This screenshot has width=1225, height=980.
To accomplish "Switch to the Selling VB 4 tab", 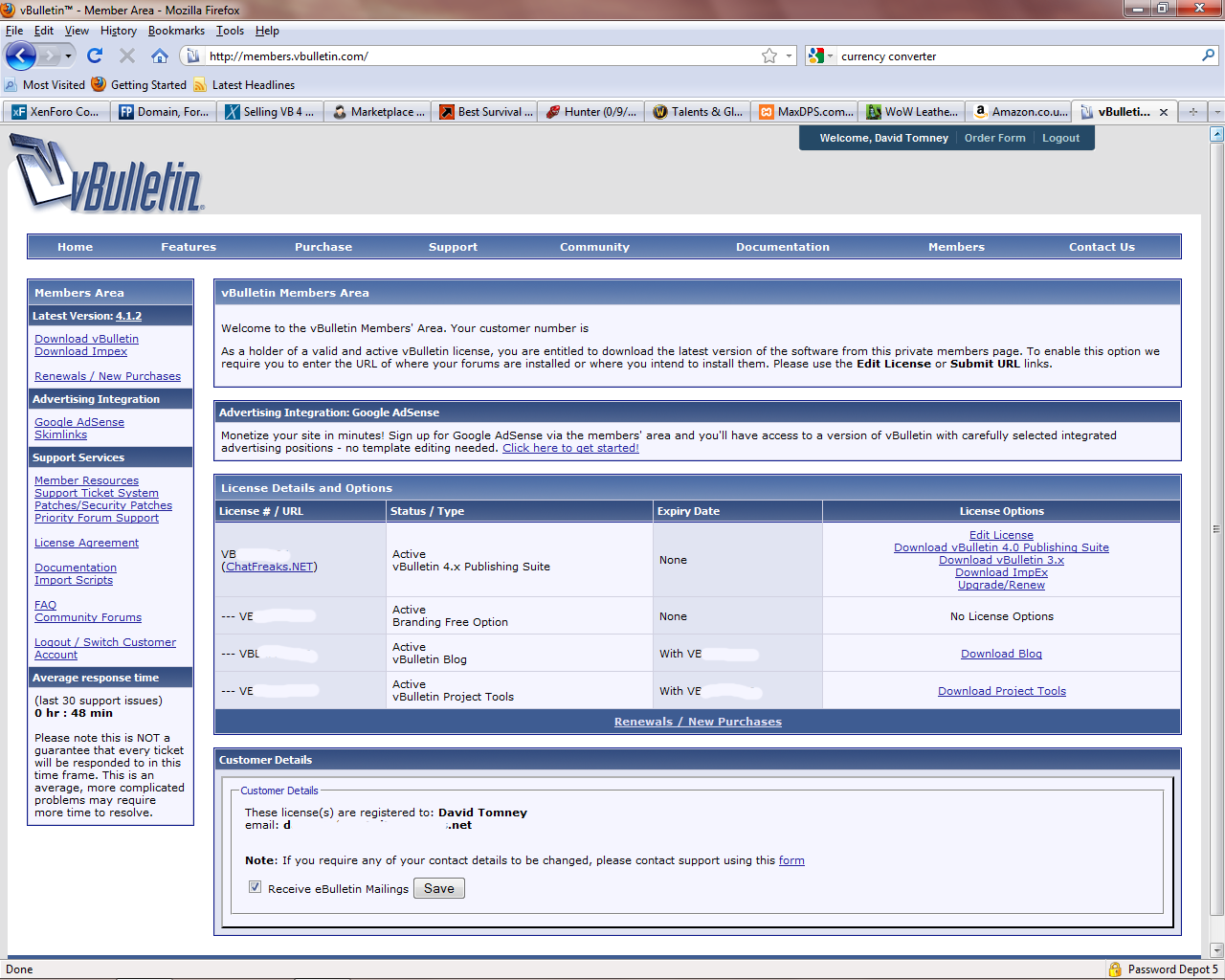I will [x=271, y=112].
